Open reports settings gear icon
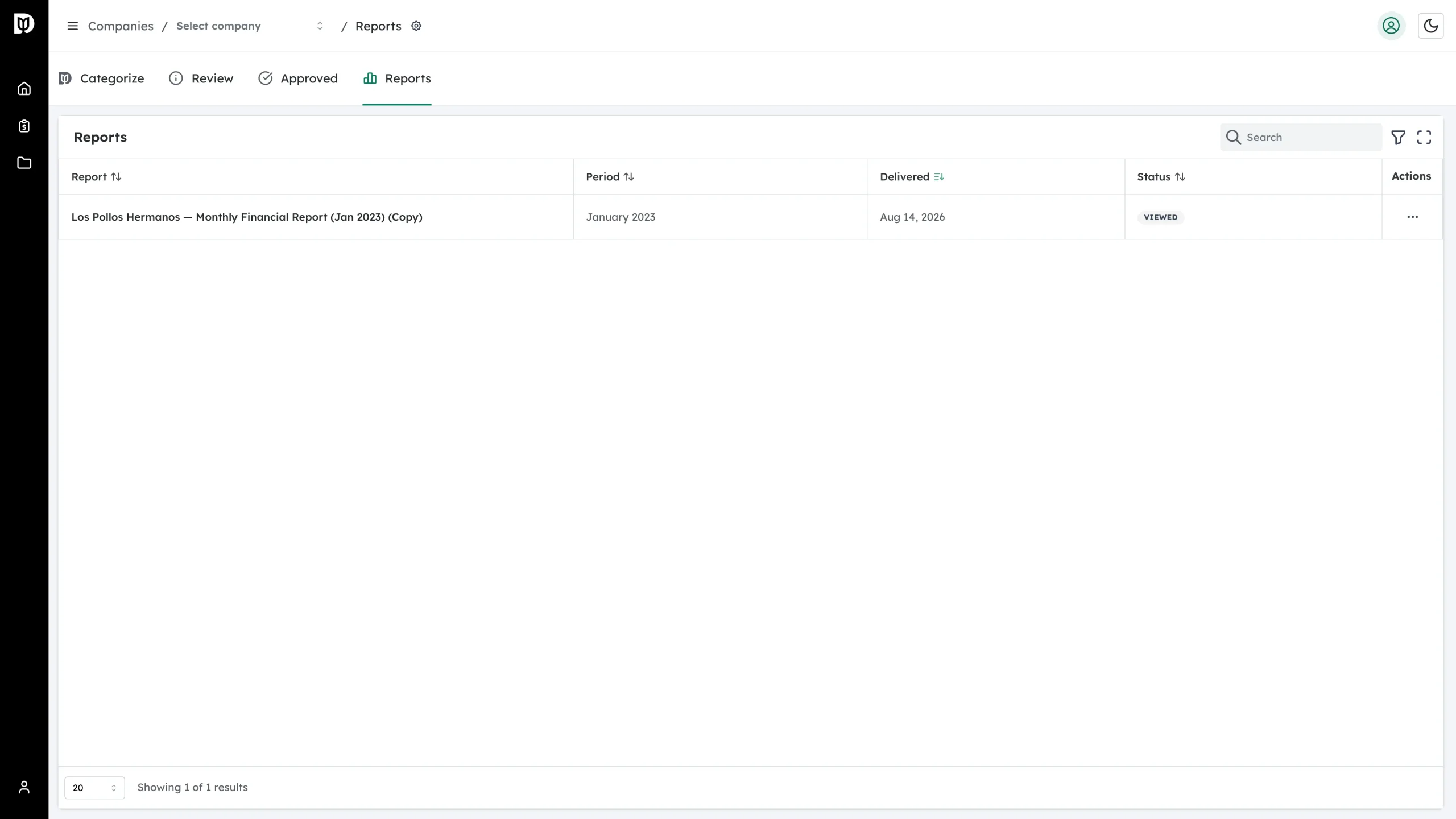Viewport: 1456px width, 819px height. click(416, 26)
